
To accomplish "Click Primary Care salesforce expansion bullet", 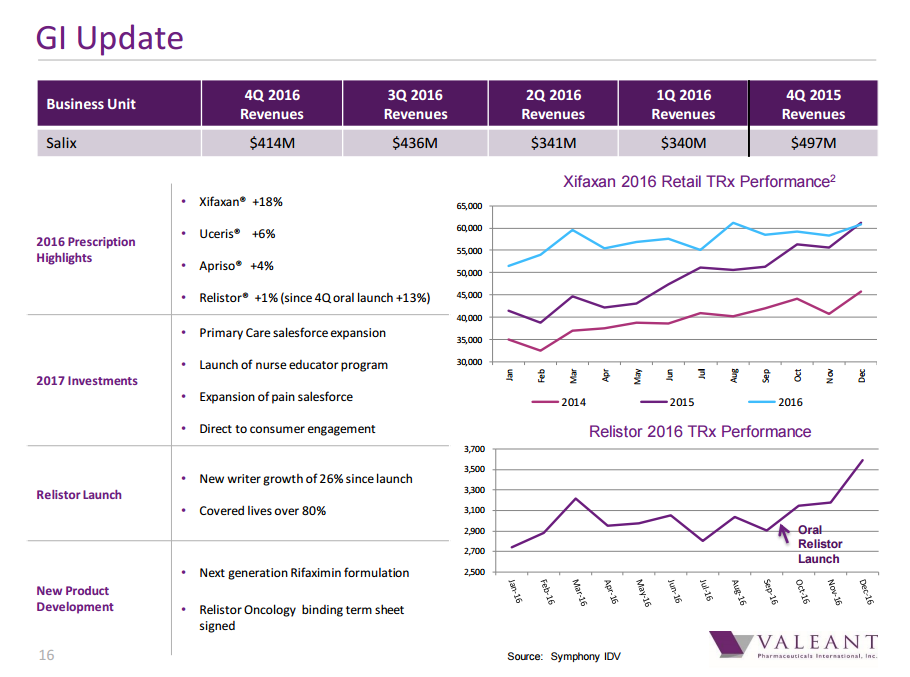I will click(292, 333).
